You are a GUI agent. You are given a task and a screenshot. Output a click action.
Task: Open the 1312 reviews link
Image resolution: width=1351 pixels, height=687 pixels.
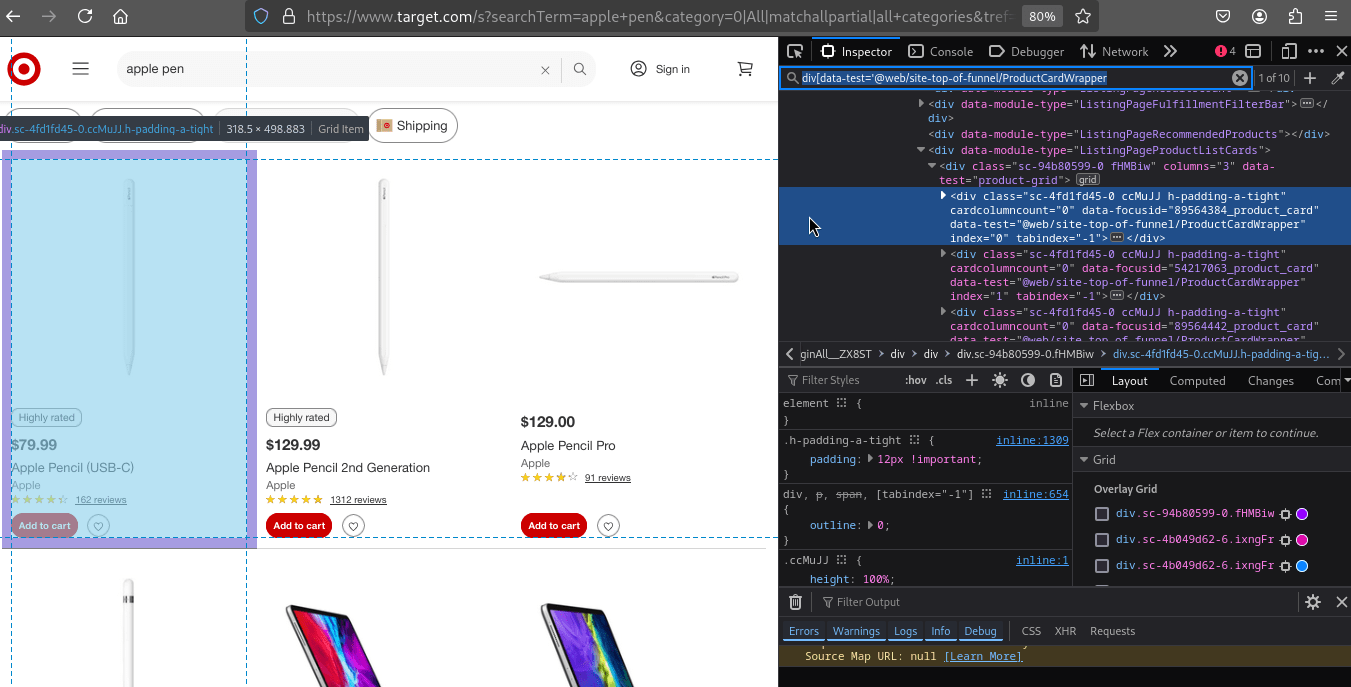[358, 500]
